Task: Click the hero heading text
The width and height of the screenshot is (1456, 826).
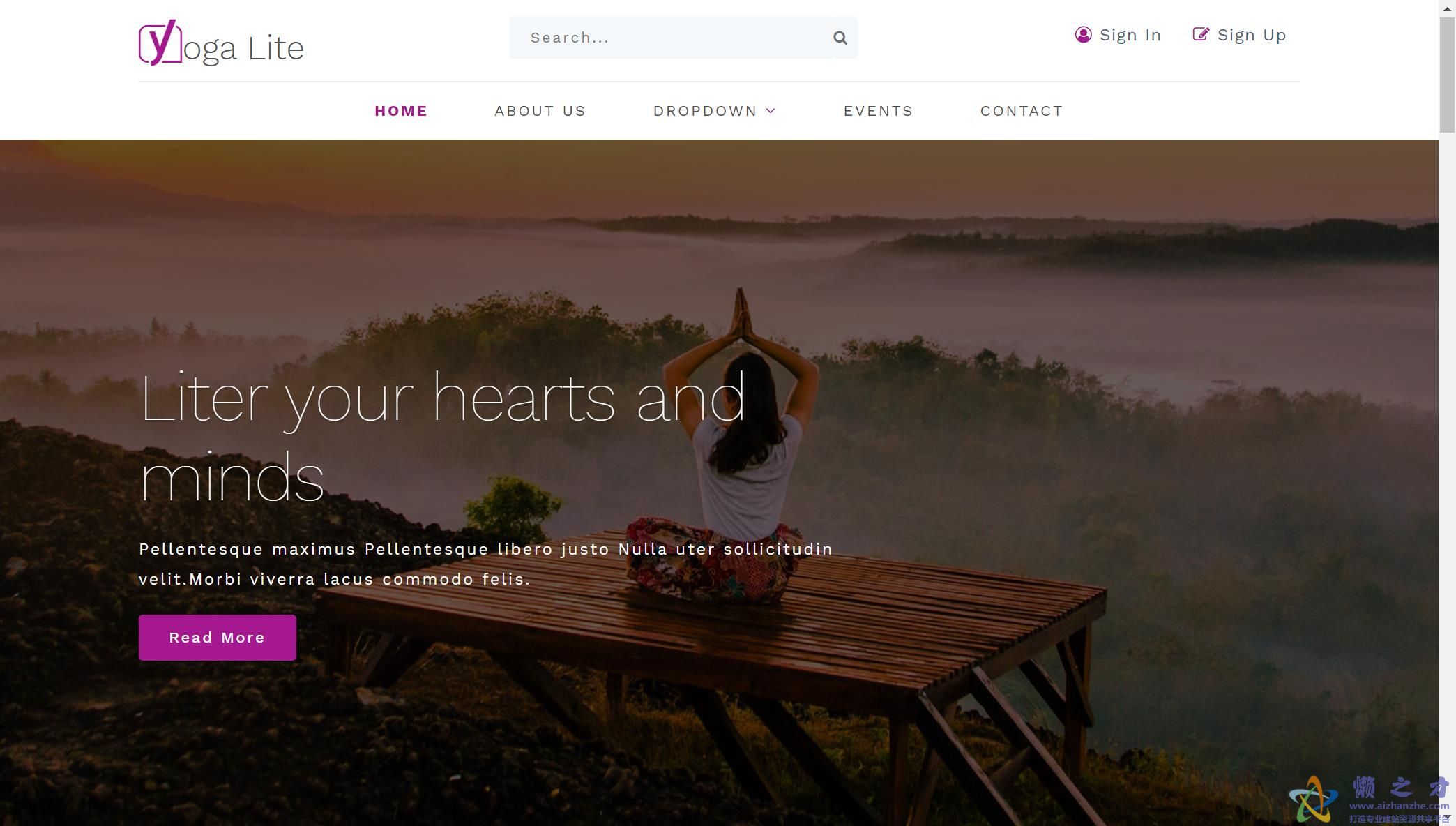Action: click(x=443, y=437)
